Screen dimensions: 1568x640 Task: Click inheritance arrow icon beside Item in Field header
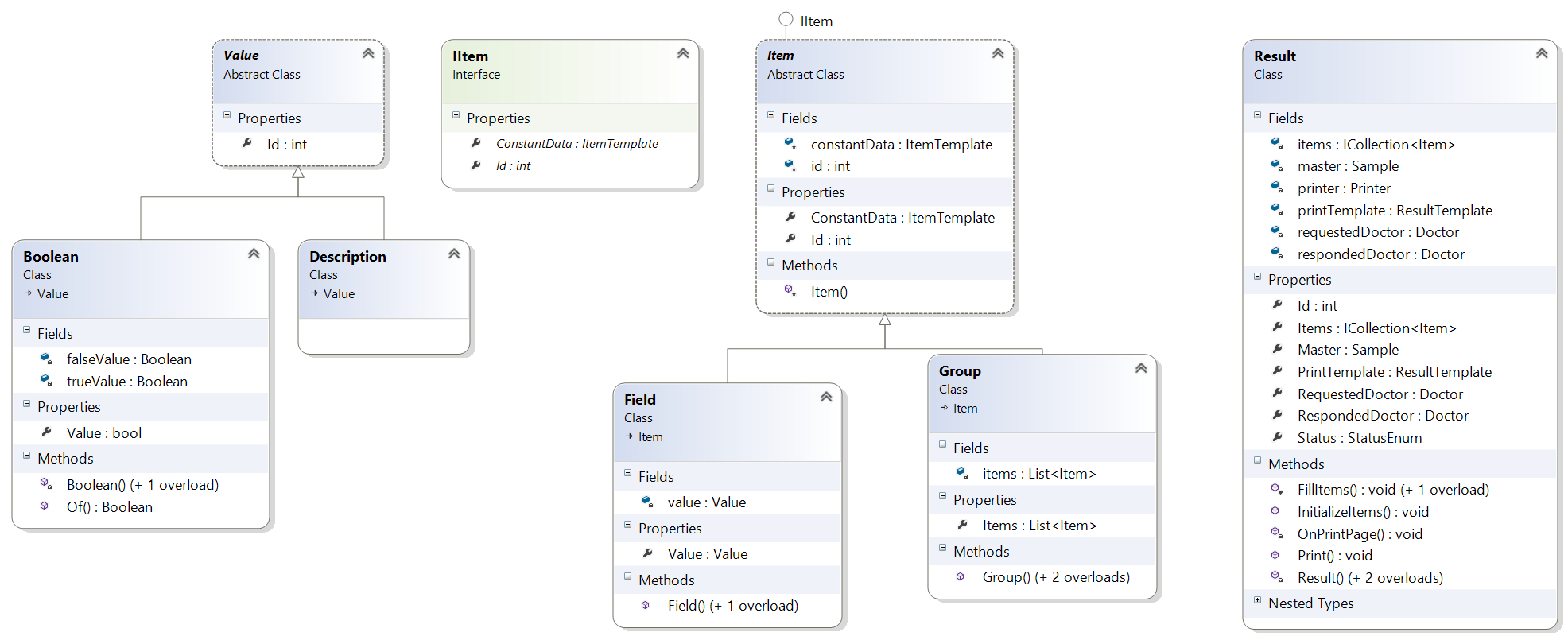629,436
